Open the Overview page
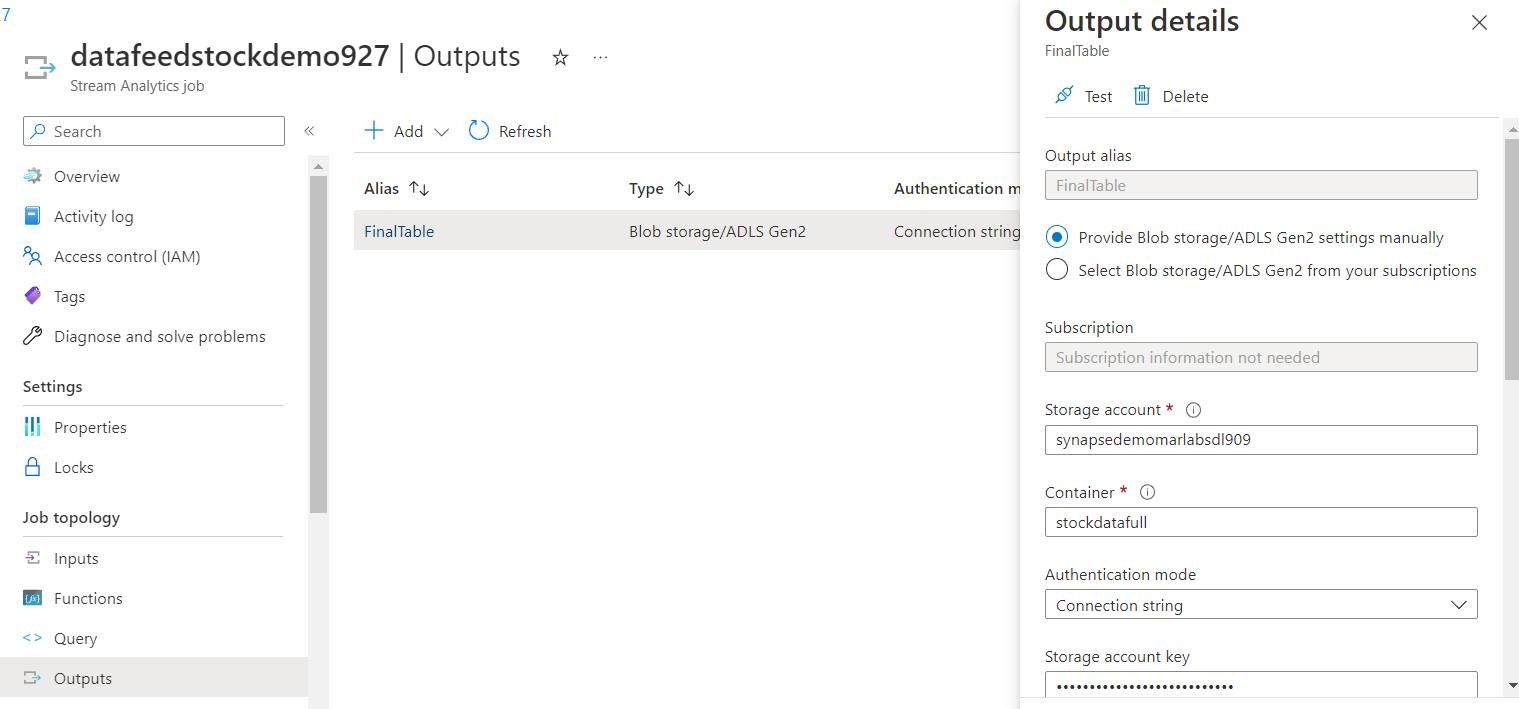 [85, 176]
